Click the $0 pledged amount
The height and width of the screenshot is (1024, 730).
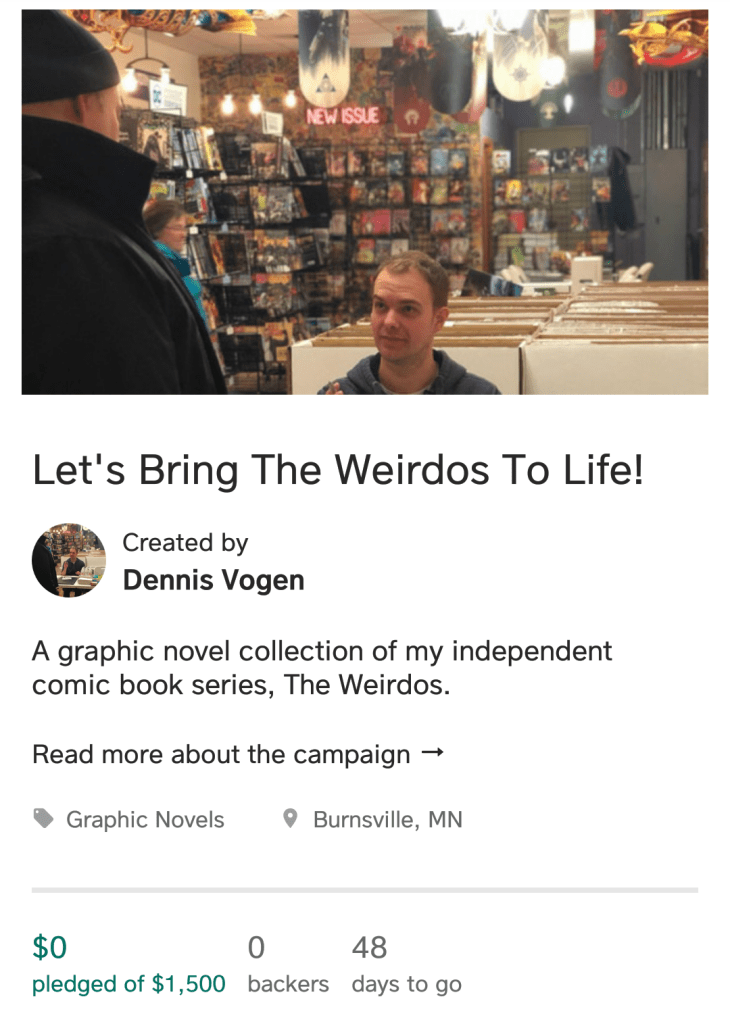50,947
